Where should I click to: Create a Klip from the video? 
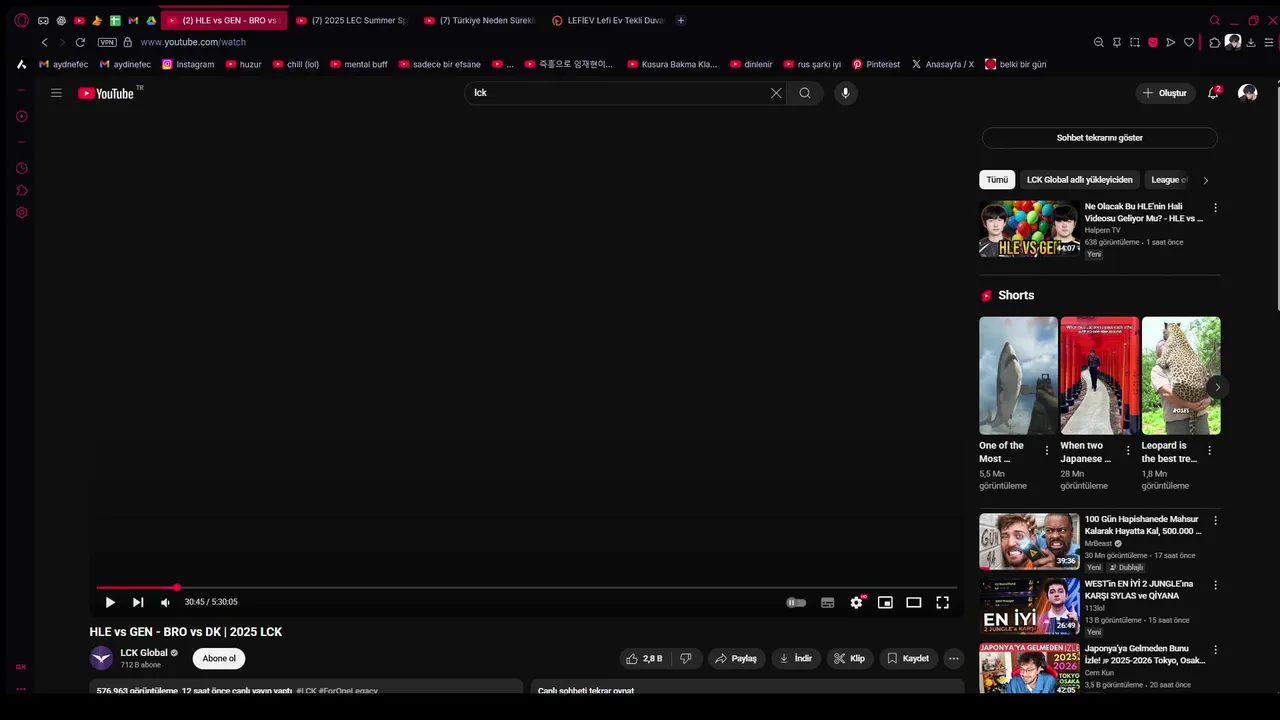850,659
